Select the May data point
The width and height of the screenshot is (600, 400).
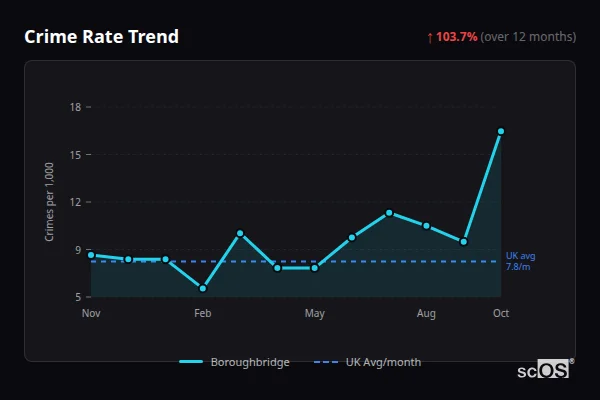pyautogui.click(x=315, y=268)
